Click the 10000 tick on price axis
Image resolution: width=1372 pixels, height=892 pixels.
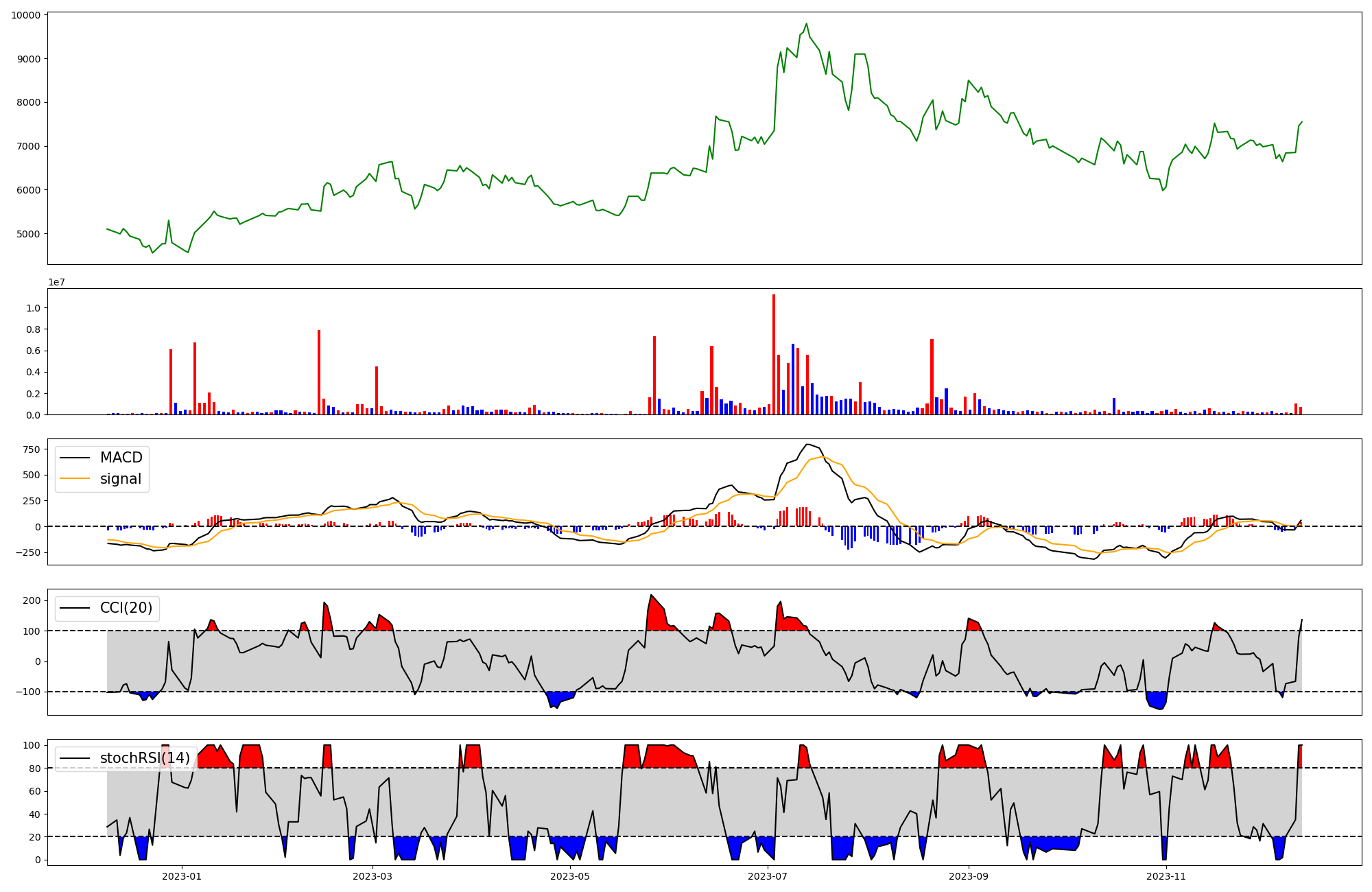pos(25,15)
